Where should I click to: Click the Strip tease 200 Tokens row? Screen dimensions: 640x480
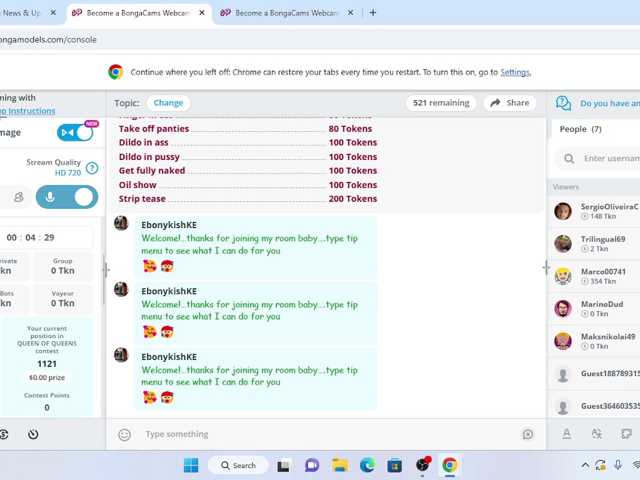(x=248, y=199)
